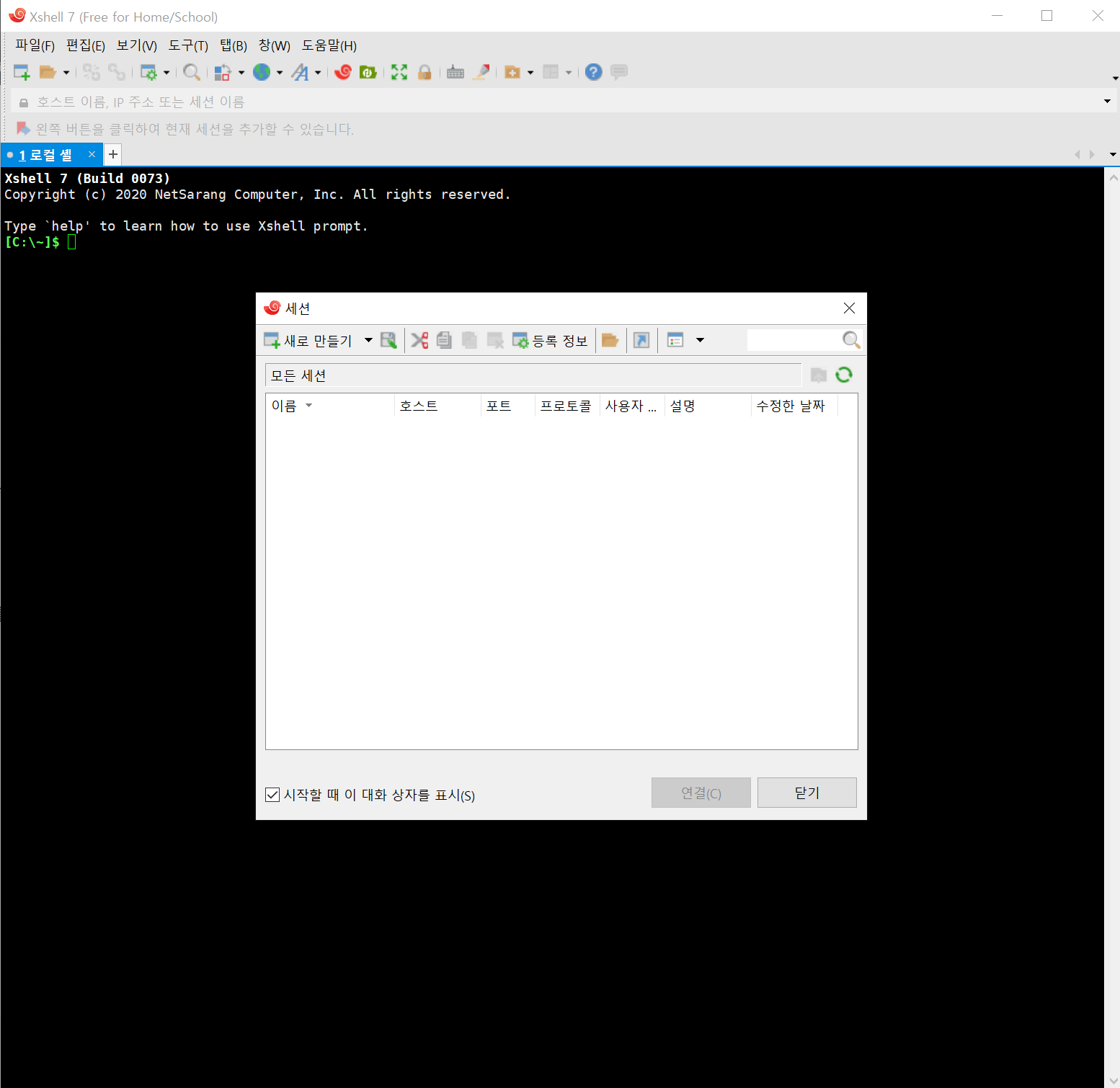Click the font icon in main toolbar

(300, 72)
